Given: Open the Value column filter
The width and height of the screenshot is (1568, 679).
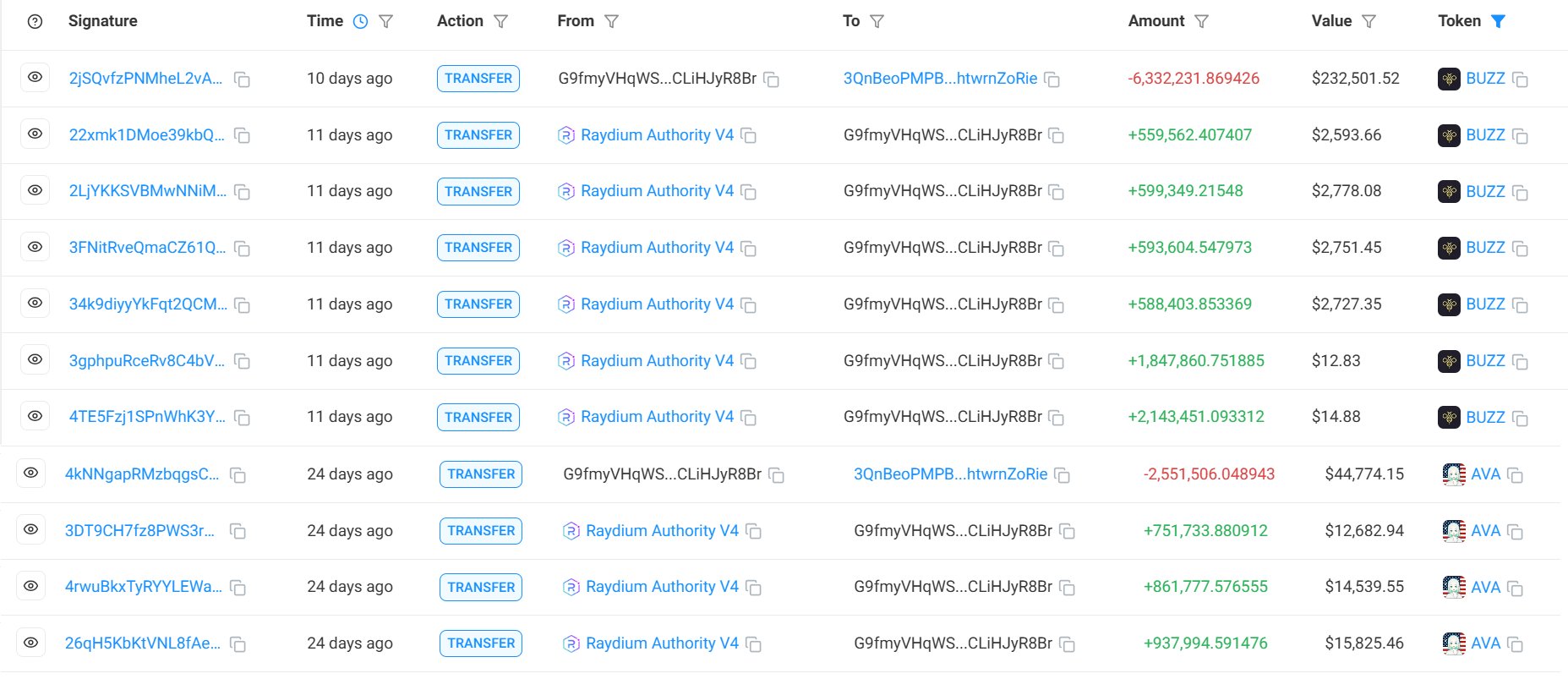Looking at the screenshot, I should click(1369, 22).
